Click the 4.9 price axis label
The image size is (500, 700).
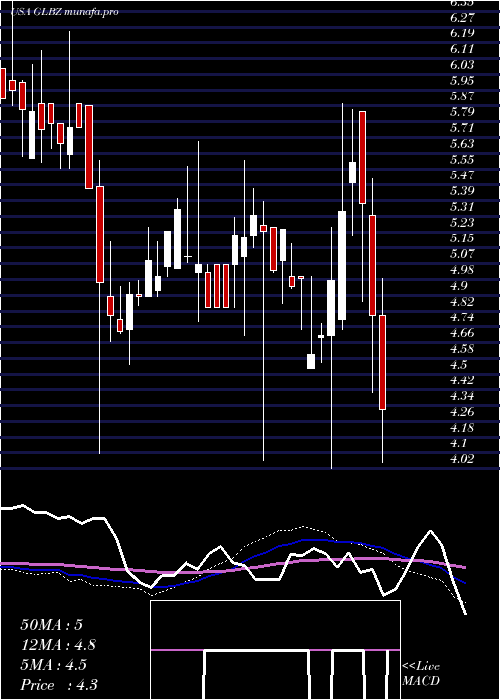click(x=458, y=286)
